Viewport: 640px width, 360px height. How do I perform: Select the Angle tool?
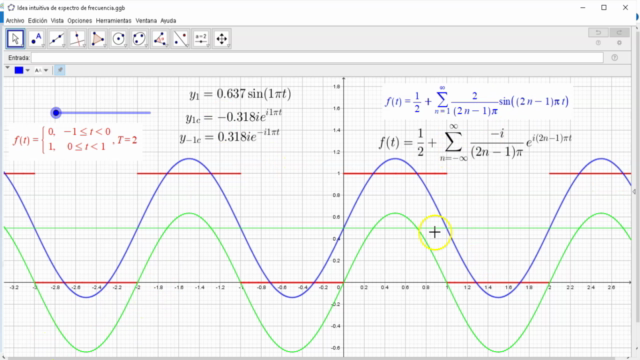click(160, 39)
